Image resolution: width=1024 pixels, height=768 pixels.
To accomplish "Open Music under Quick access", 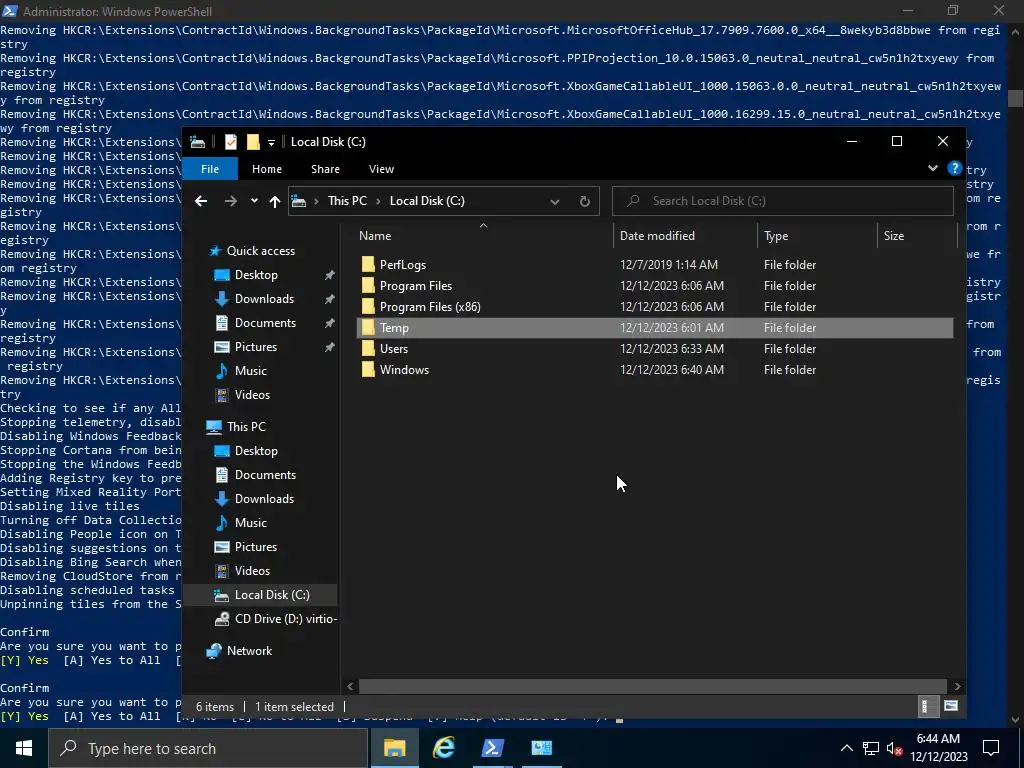I will click(250, 371).
